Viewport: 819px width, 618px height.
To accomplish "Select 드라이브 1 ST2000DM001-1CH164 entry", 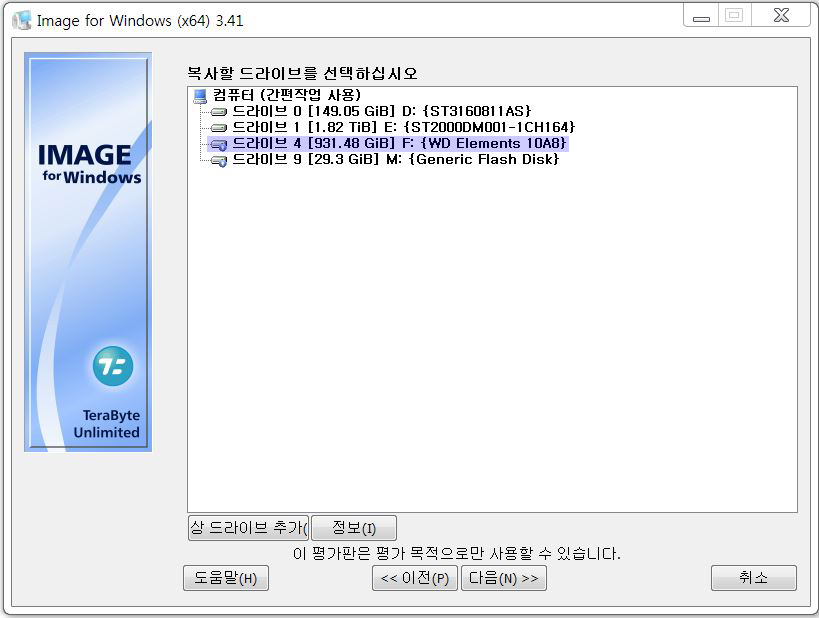I will (403, 127).
